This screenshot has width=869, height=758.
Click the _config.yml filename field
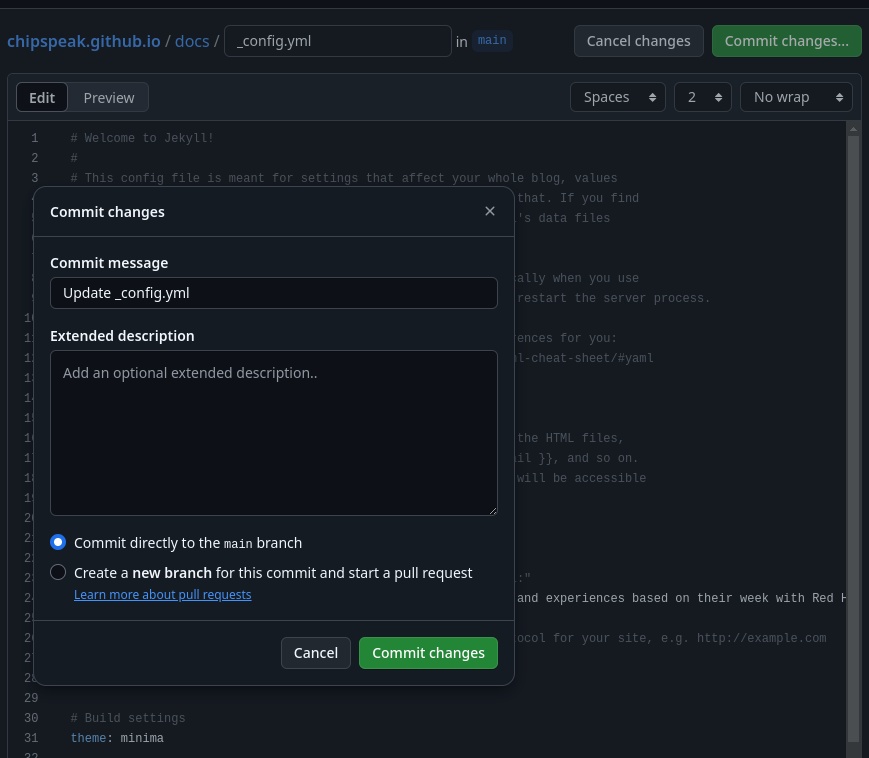(337, 41)
